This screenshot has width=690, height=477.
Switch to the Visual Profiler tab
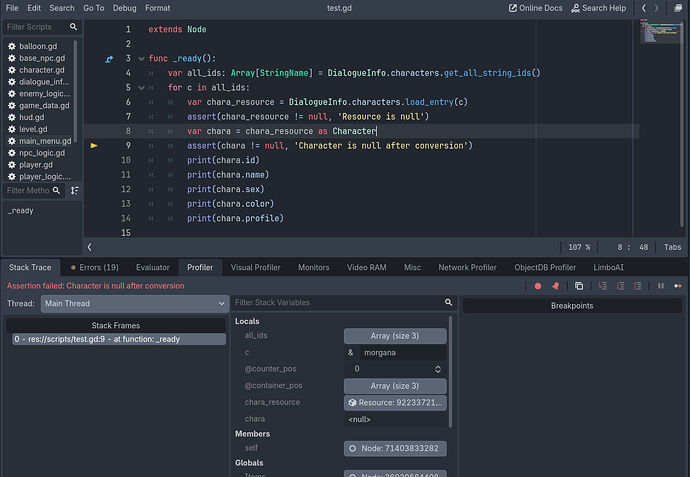click(x=255, y=268)
